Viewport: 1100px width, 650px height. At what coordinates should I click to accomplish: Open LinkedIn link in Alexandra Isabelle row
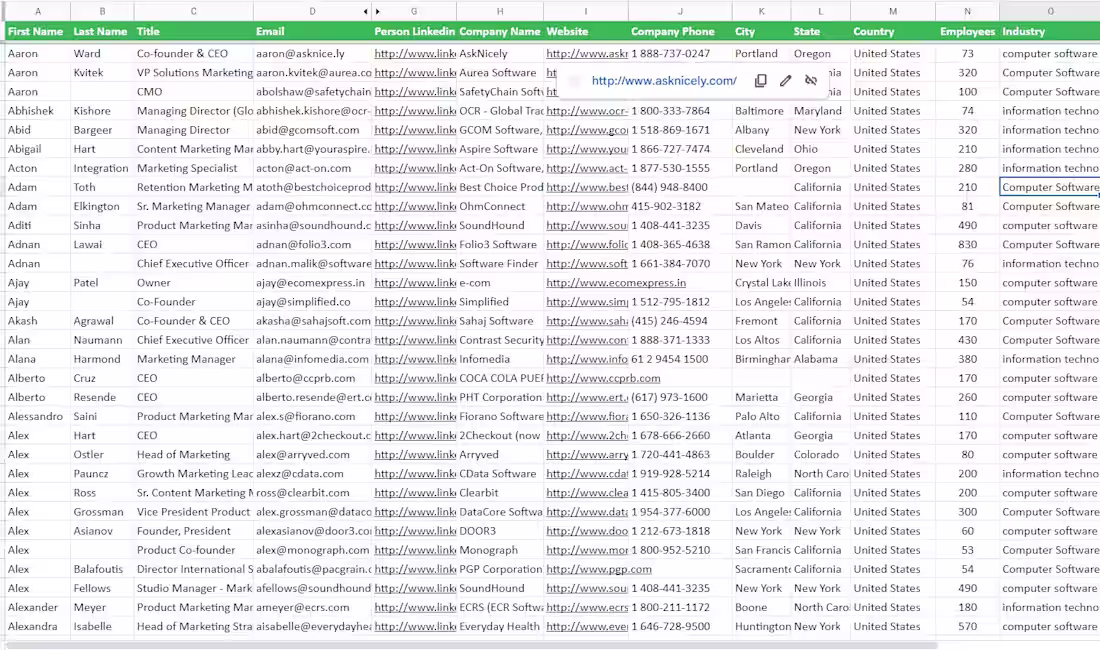pos(415,627)
